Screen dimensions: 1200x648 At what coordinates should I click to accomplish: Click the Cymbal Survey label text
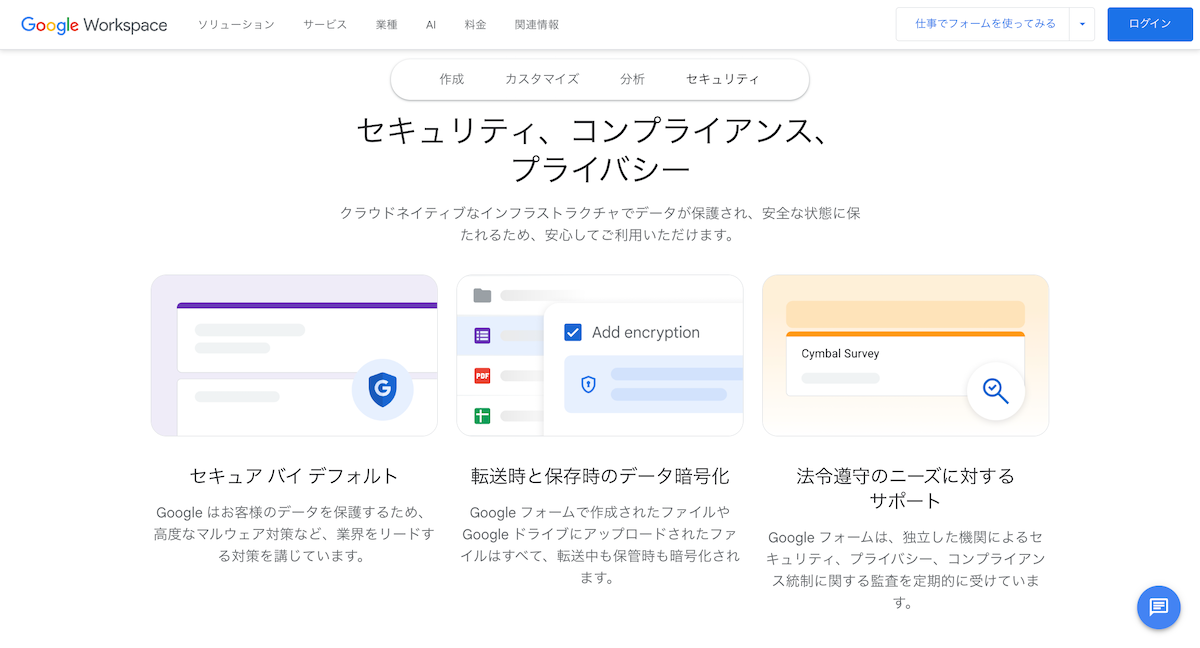click(x=840, y=354)
